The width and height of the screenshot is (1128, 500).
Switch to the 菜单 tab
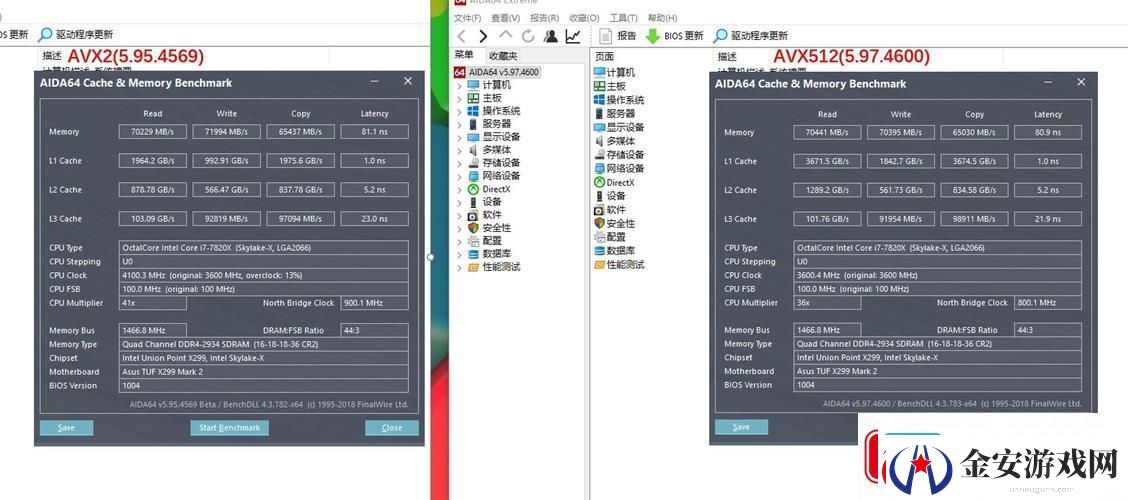[465, 55]
